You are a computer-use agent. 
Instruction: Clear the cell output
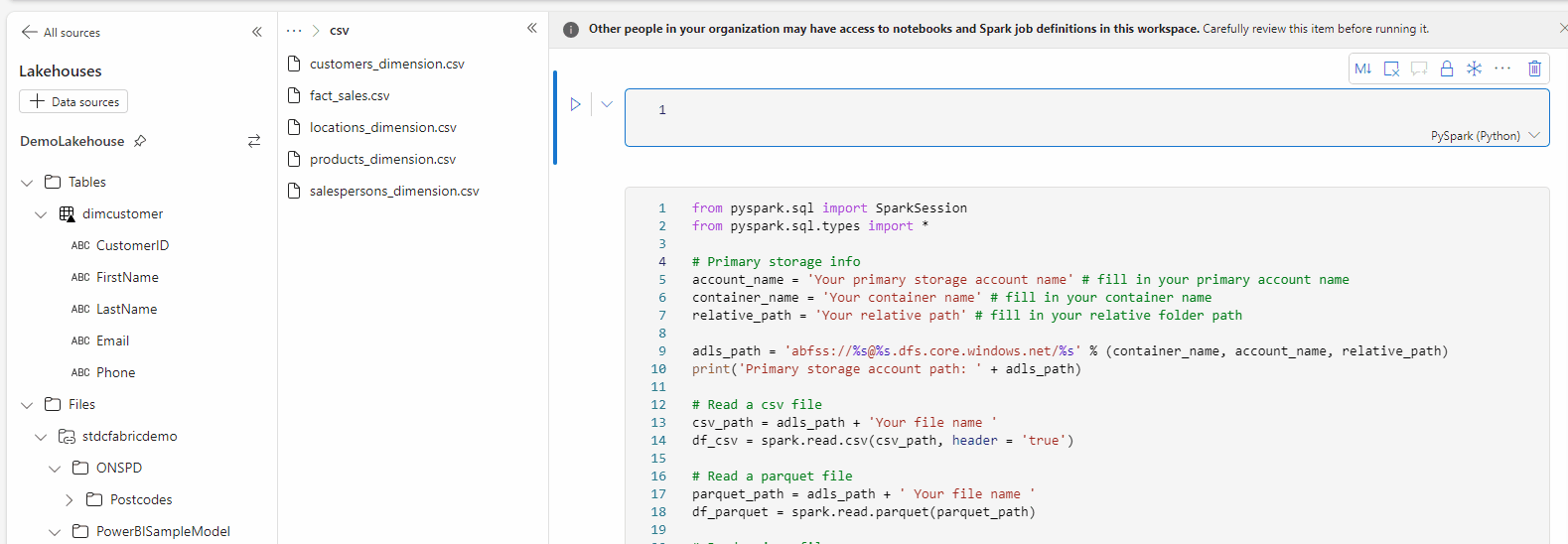(x=1391, y=68)
